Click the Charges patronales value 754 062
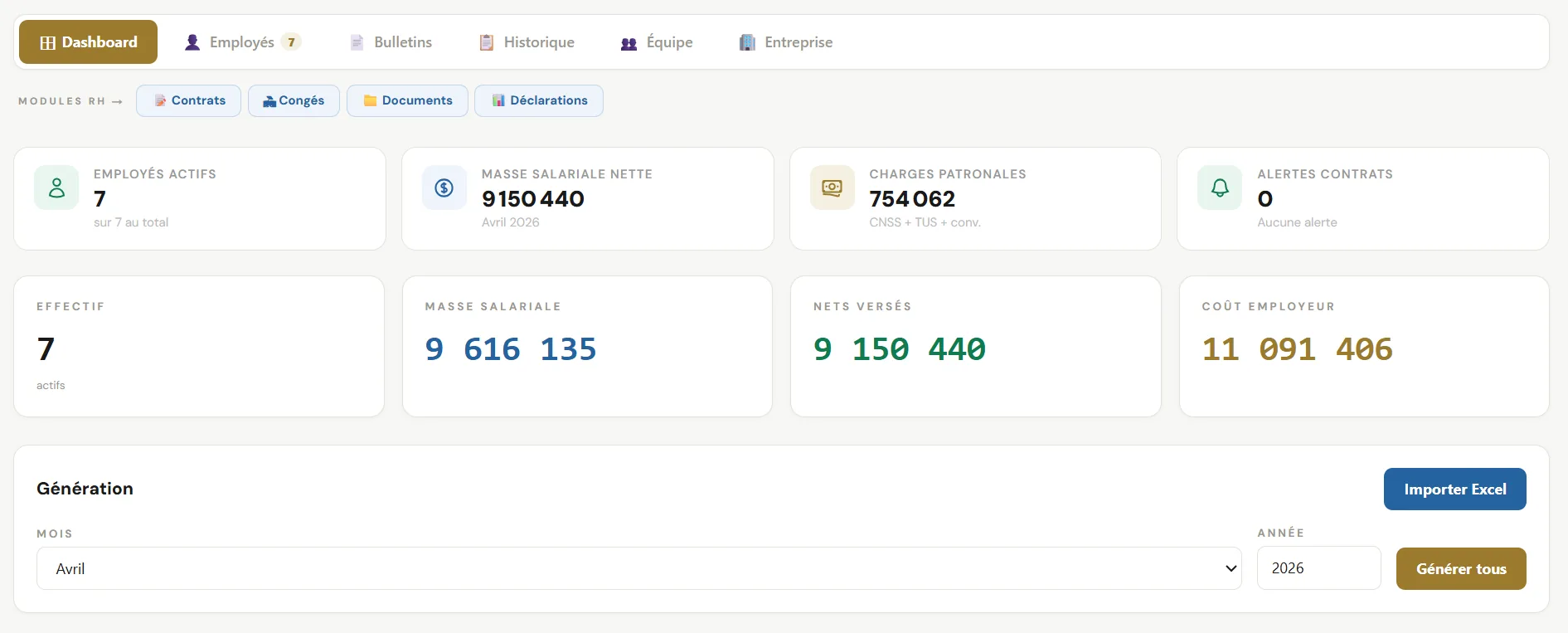1568x633 pixels. tap(912, 199)
